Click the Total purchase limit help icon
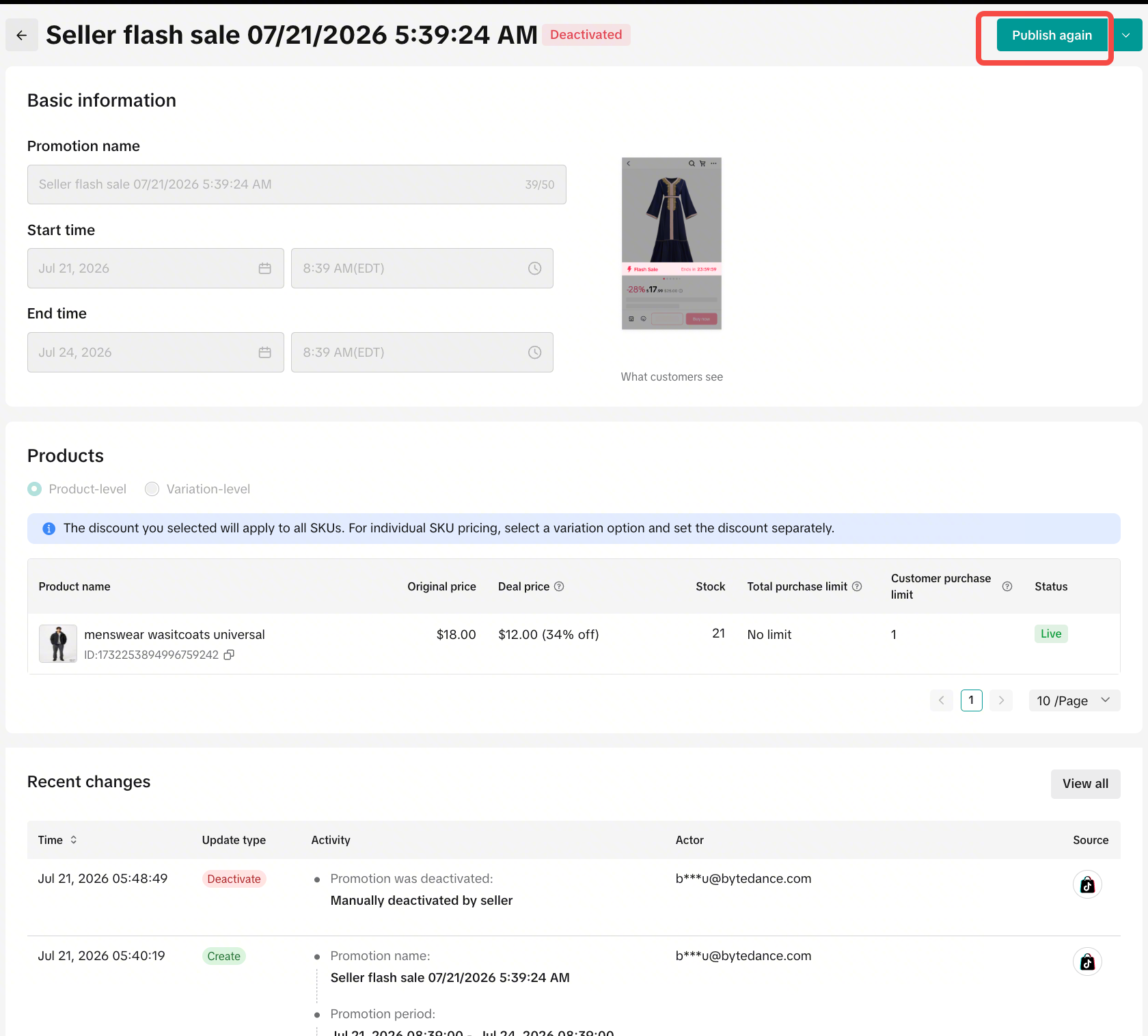The image size is (1148, 1036). 857,586
